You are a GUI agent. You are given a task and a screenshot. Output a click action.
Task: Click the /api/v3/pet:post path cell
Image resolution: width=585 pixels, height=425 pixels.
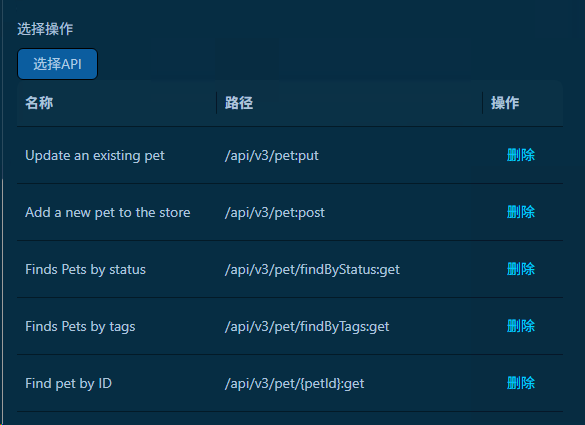point(275,213)
